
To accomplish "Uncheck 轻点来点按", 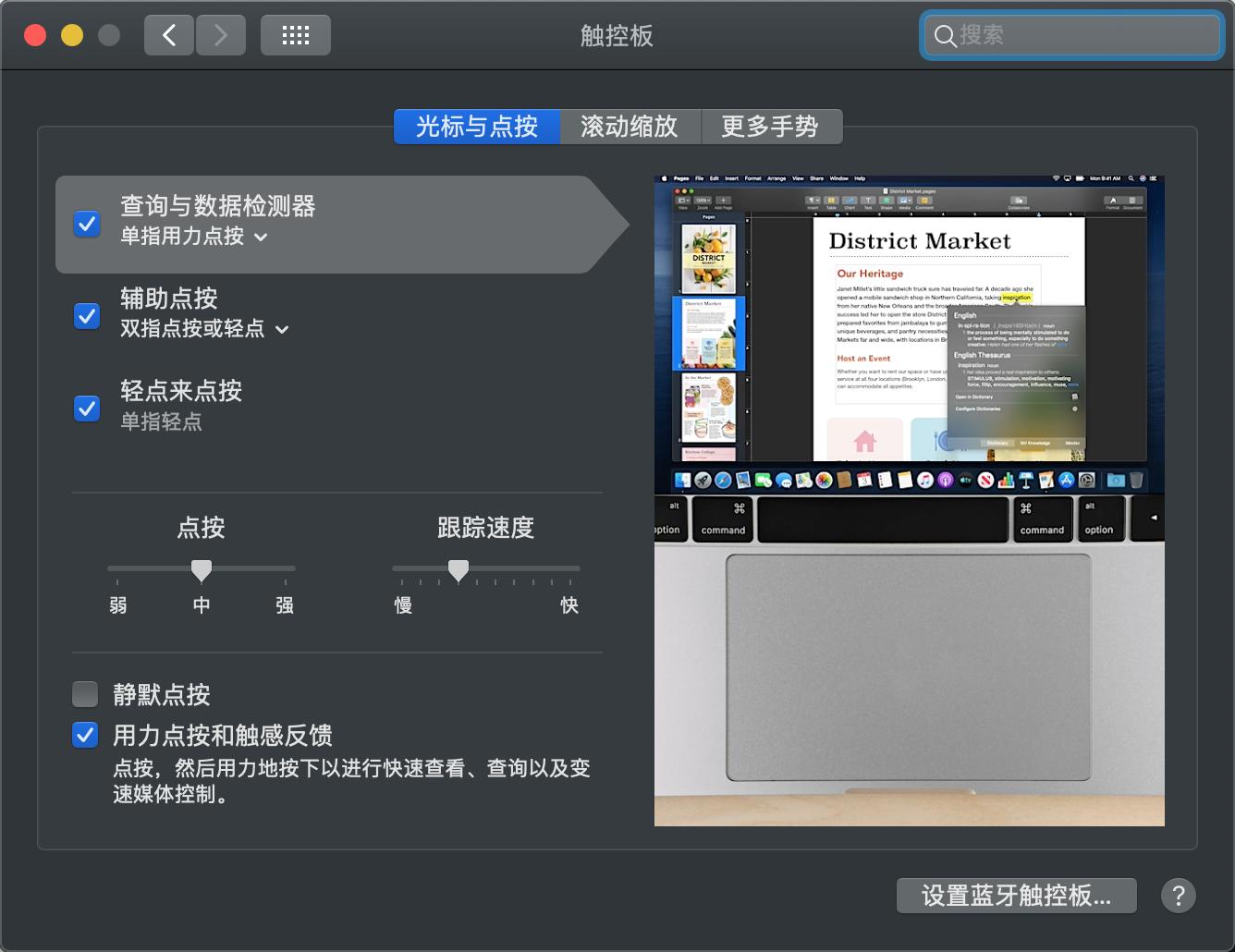I will pyautogui.click(x=86, y=408).
